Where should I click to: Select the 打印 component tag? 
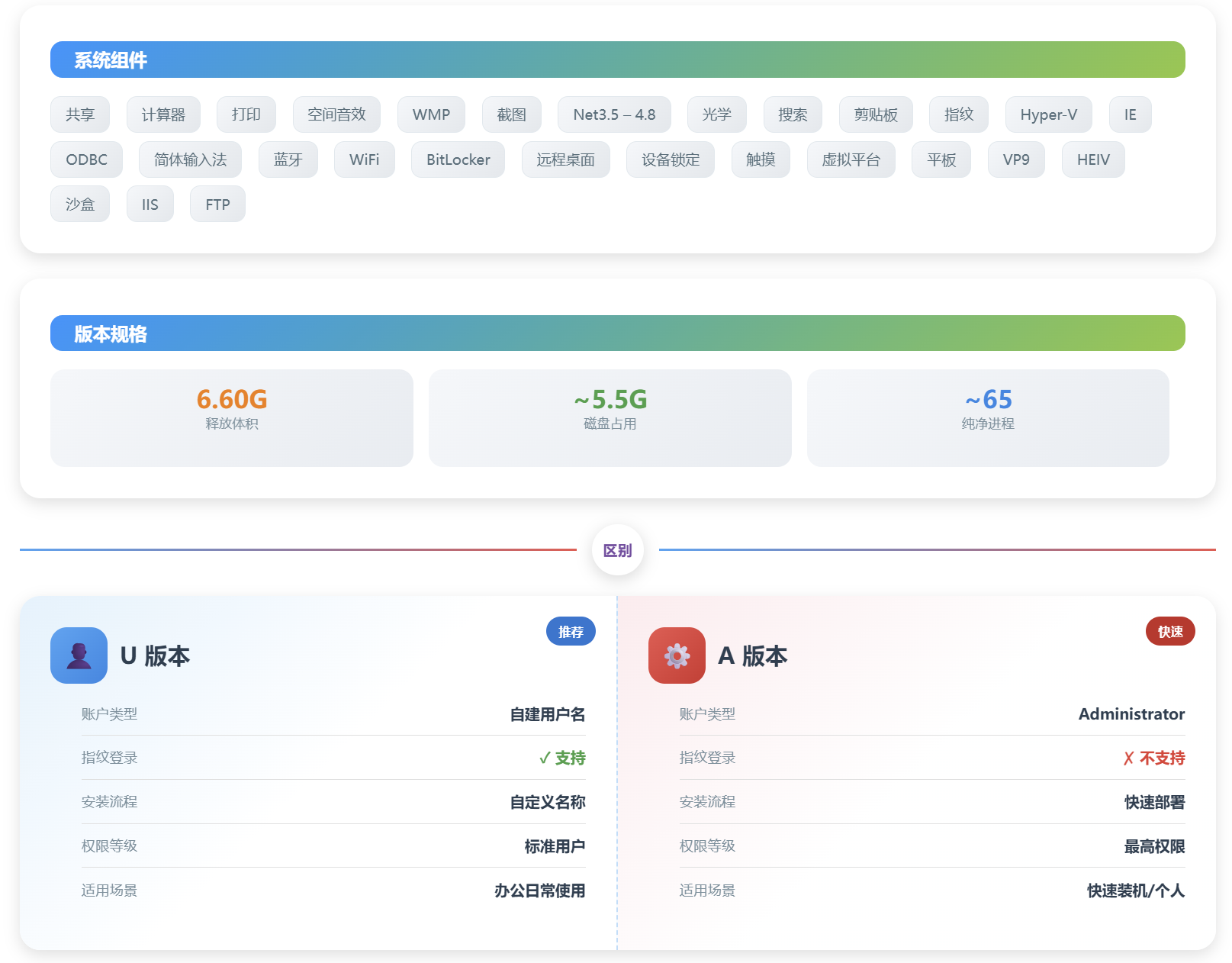coord(246,114)
